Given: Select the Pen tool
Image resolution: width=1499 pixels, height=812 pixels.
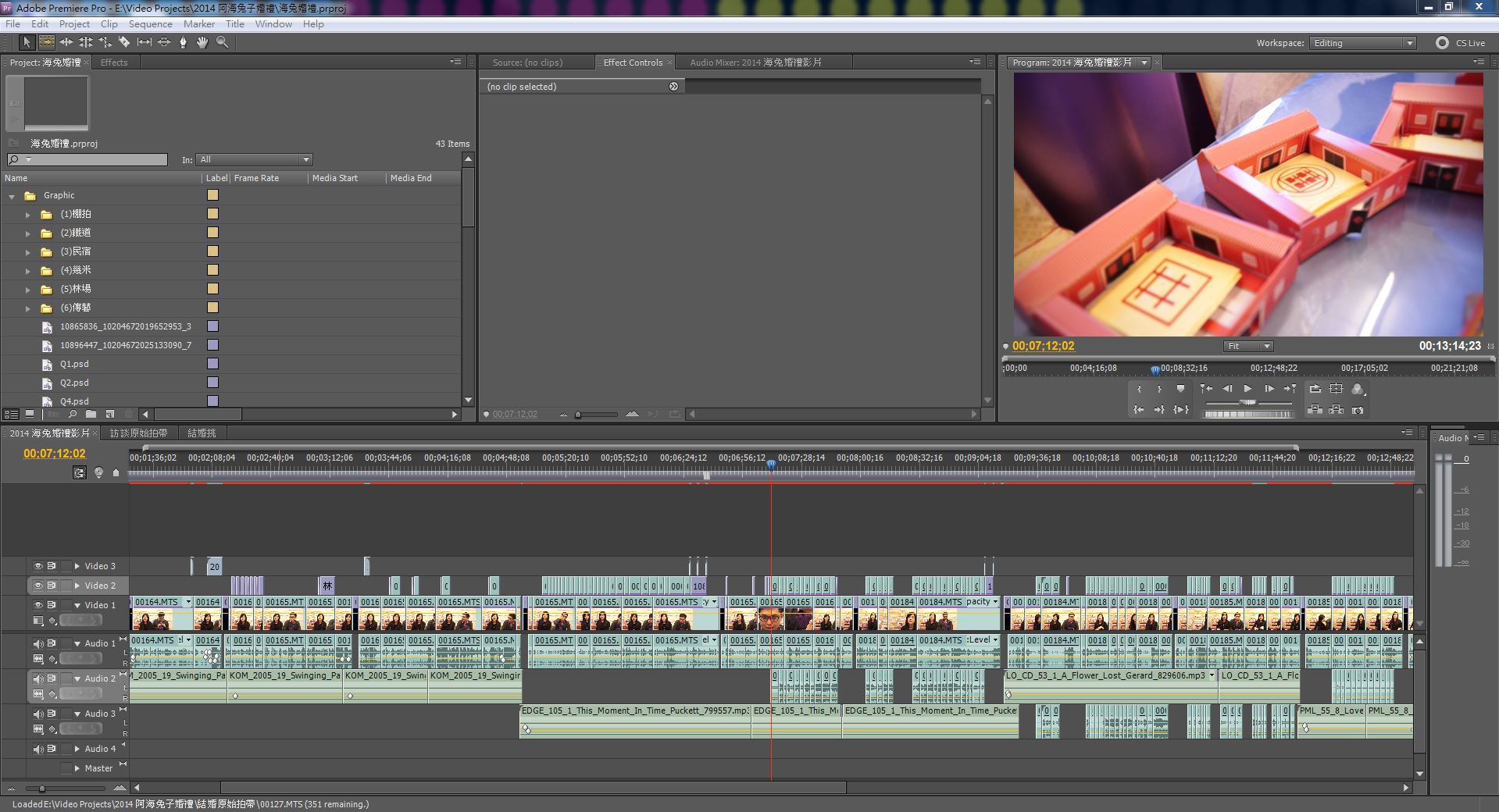Looking at the screenshot, I should pyautogui.click(x=184, y=43).
